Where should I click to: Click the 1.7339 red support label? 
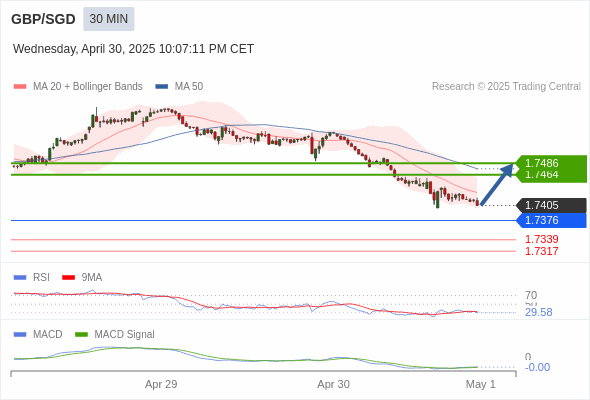point(541,239)
